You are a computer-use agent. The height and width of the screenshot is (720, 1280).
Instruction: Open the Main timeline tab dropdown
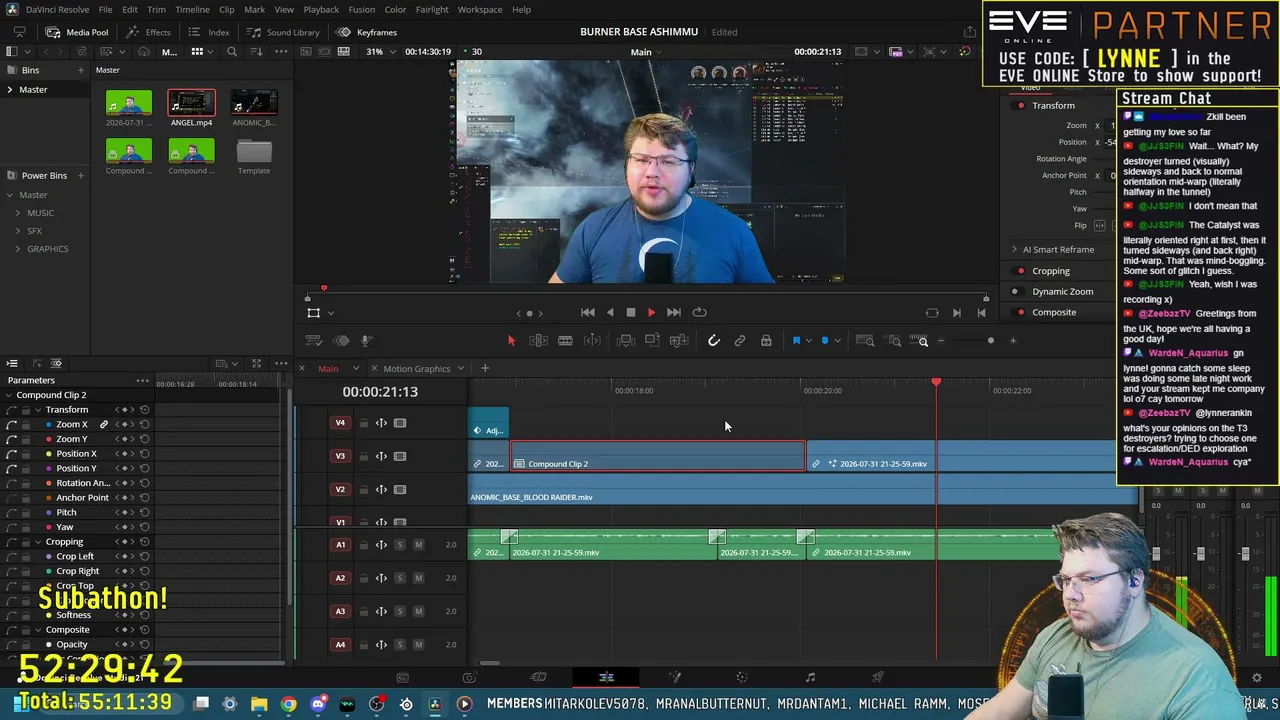355,369
